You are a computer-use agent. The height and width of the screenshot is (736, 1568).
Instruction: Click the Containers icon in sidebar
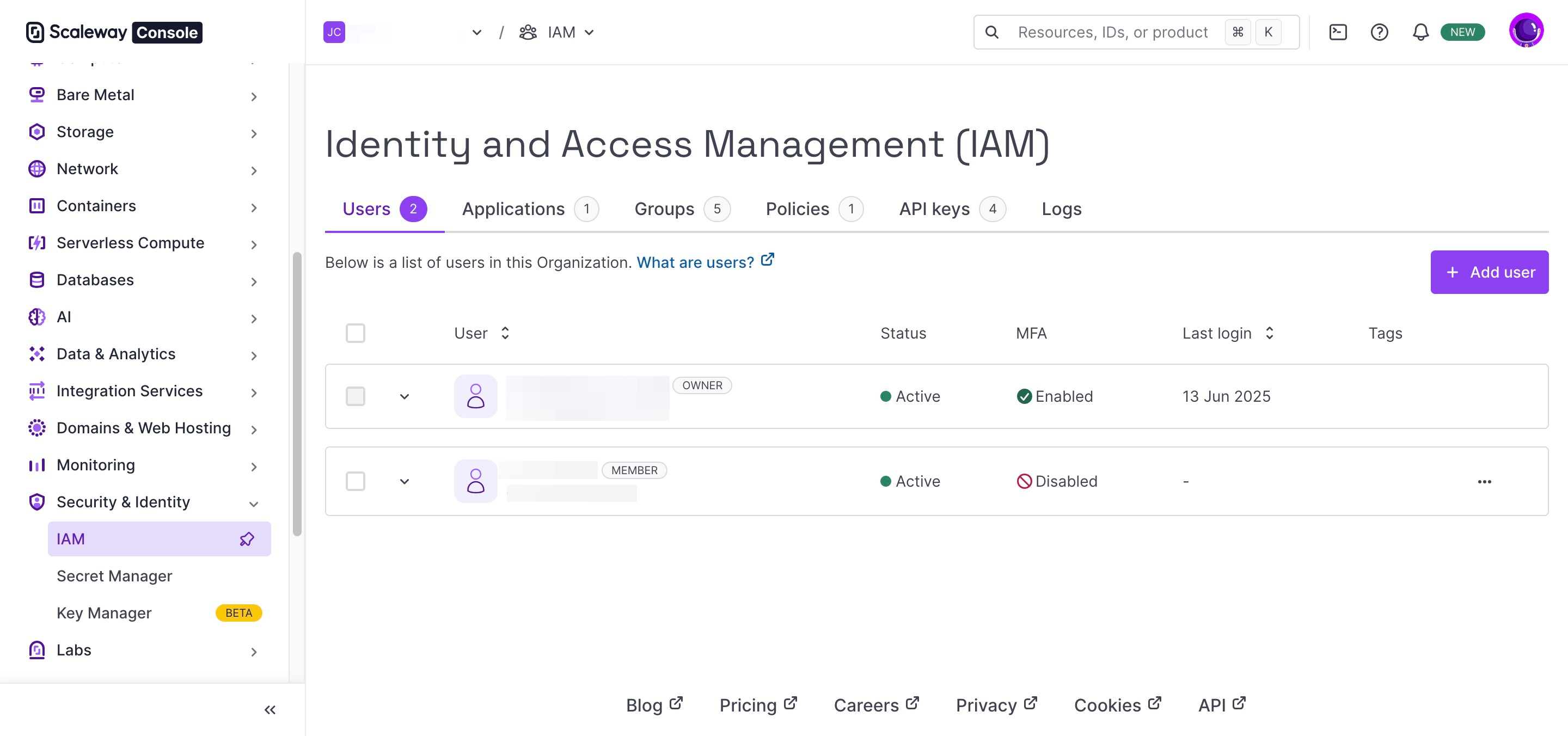pos(36,206)
